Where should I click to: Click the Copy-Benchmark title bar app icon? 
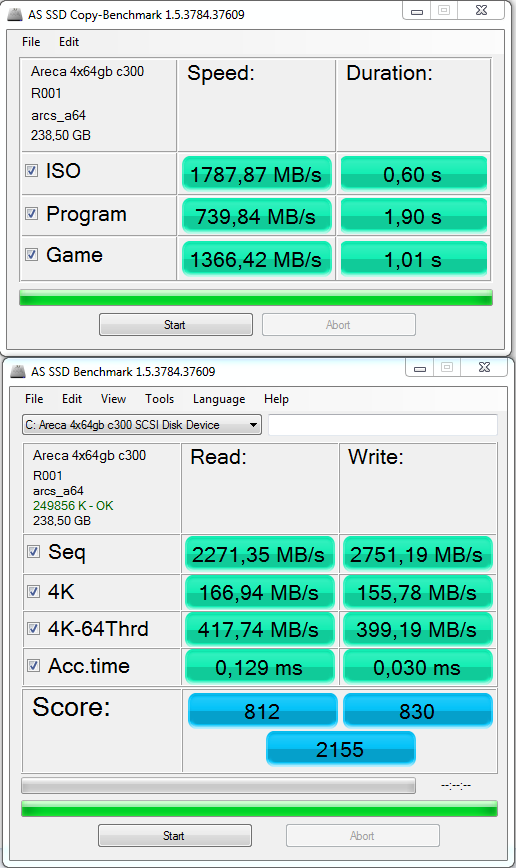(x=16, y=14)
